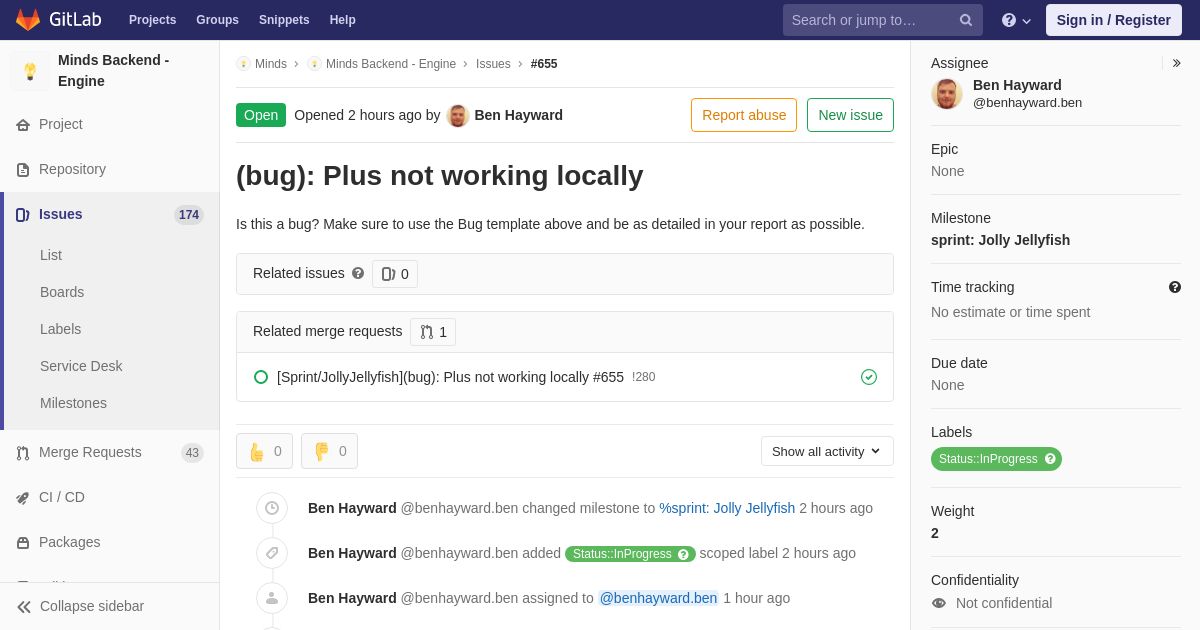
Task: Click the @benhayward.ben mention link
Action: [658, 598]
